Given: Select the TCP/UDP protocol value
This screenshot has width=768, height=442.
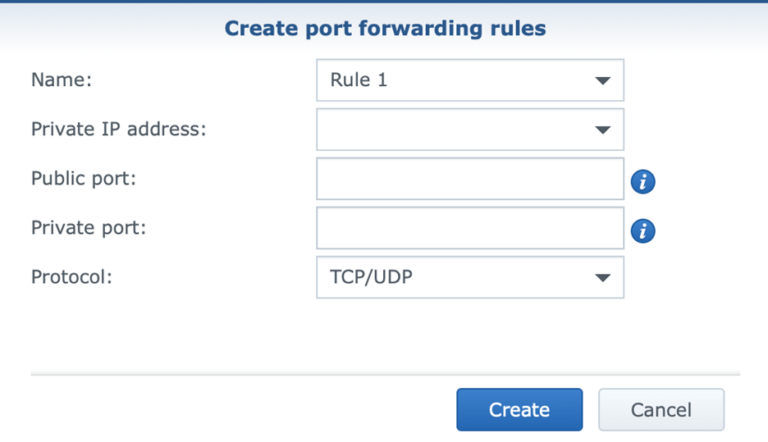Looking at the screenshot, I should pyautogui.click(x=371, y=277).
